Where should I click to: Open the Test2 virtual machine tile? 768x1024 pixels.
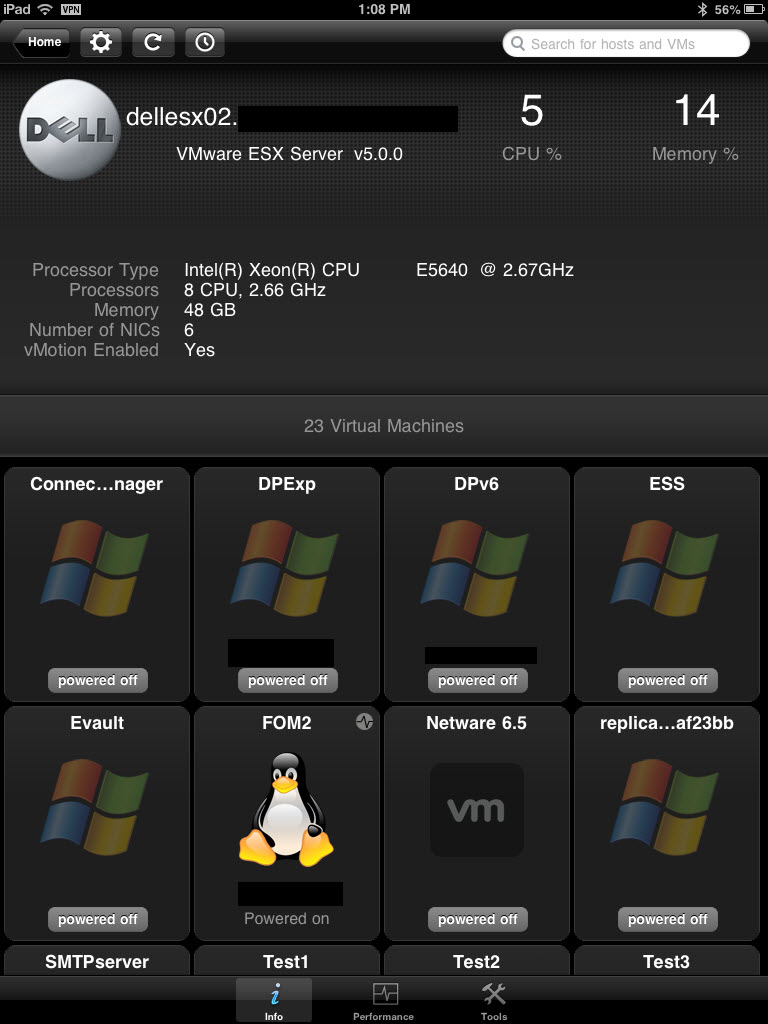(x=476, y=961)
